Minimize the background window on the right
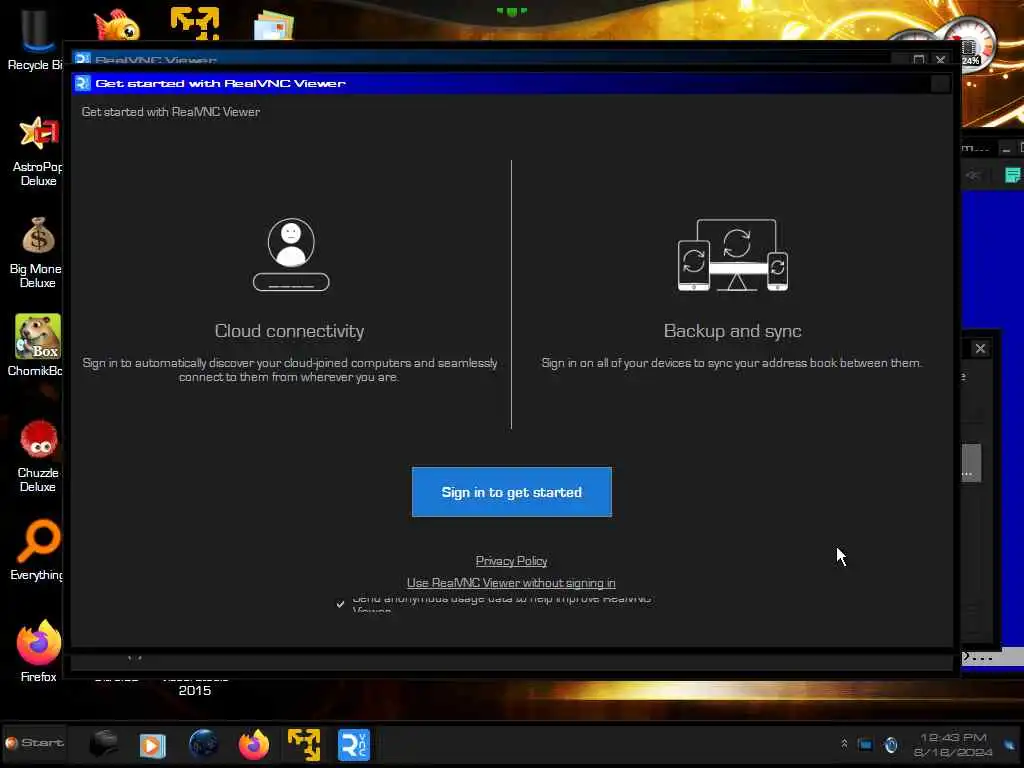 pyautogui.click(x=1006, y=150)
